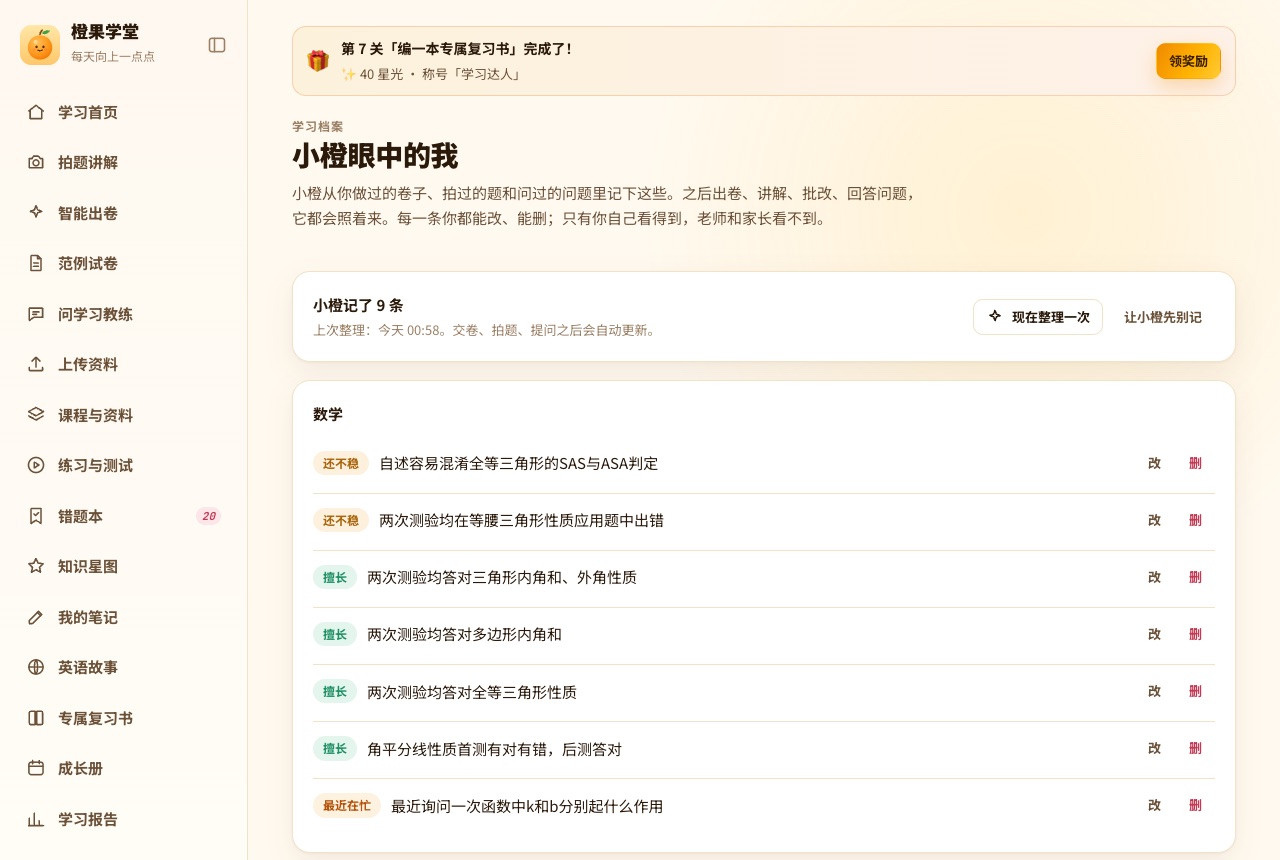Image resolution: width=1280 pixels, height=860 pixels.
Task: Click the gift icon in the reward banner
Action: pos(318,61)
